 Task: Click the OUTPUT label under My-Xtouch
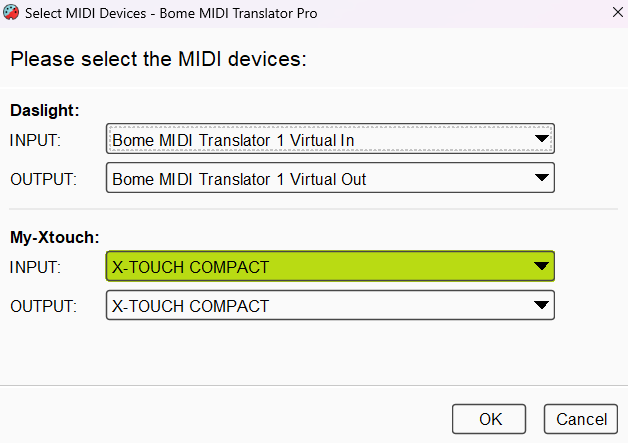coord(42,306)
